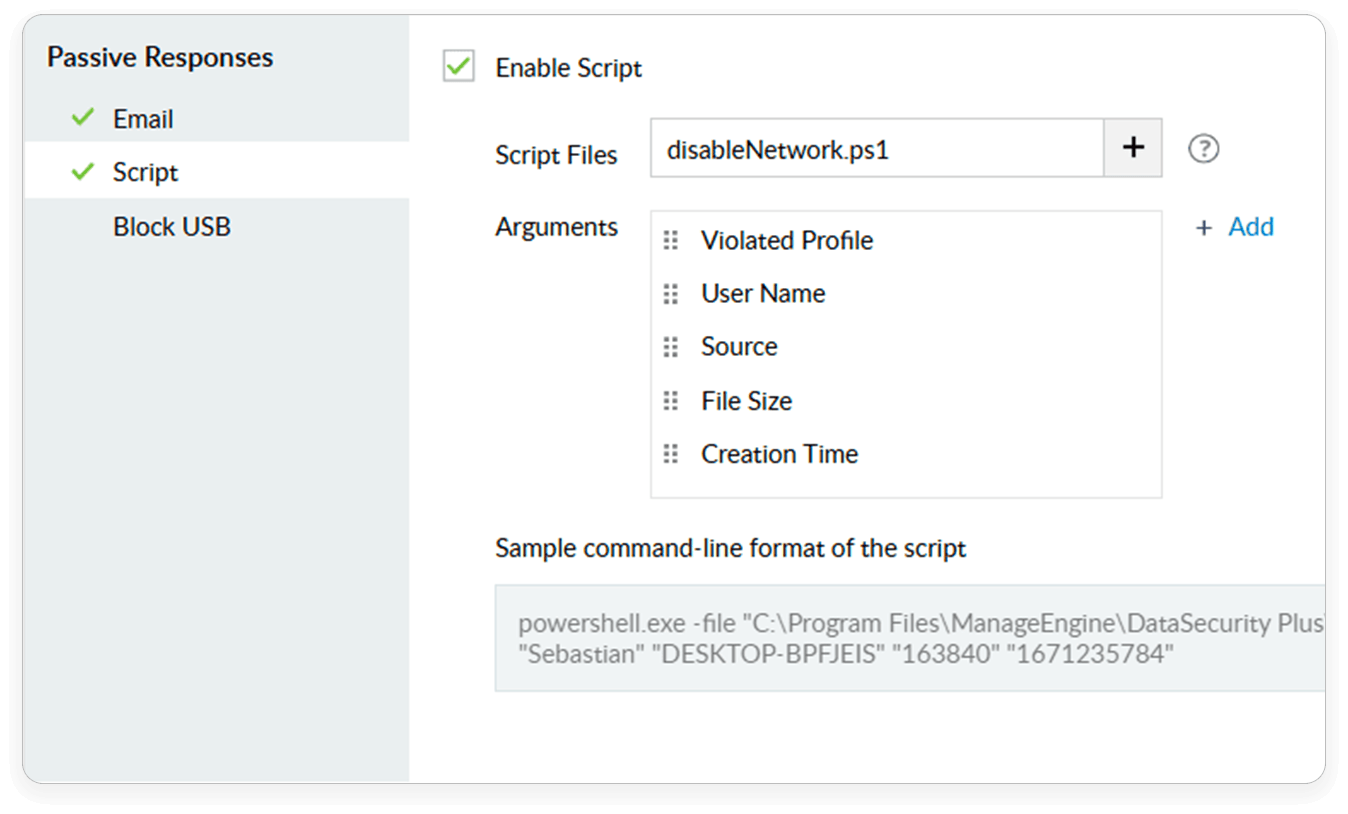This screenshot has height=814, width=1348.
Task: Select the Violated Profile argument
Action: 787,240
